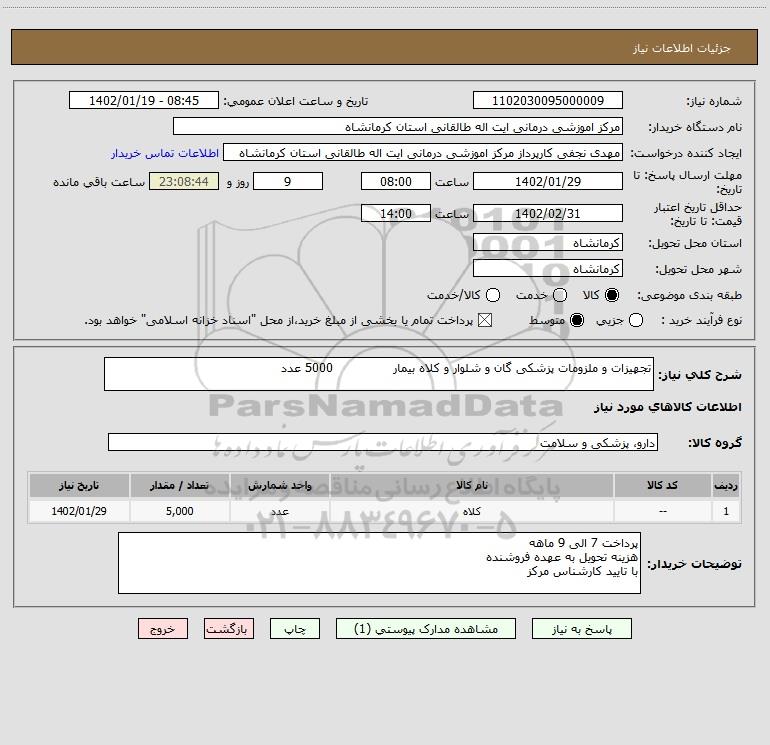Click the 'خروج' exit button
Screen dimensions: 770x745
(x=163, y=629)
